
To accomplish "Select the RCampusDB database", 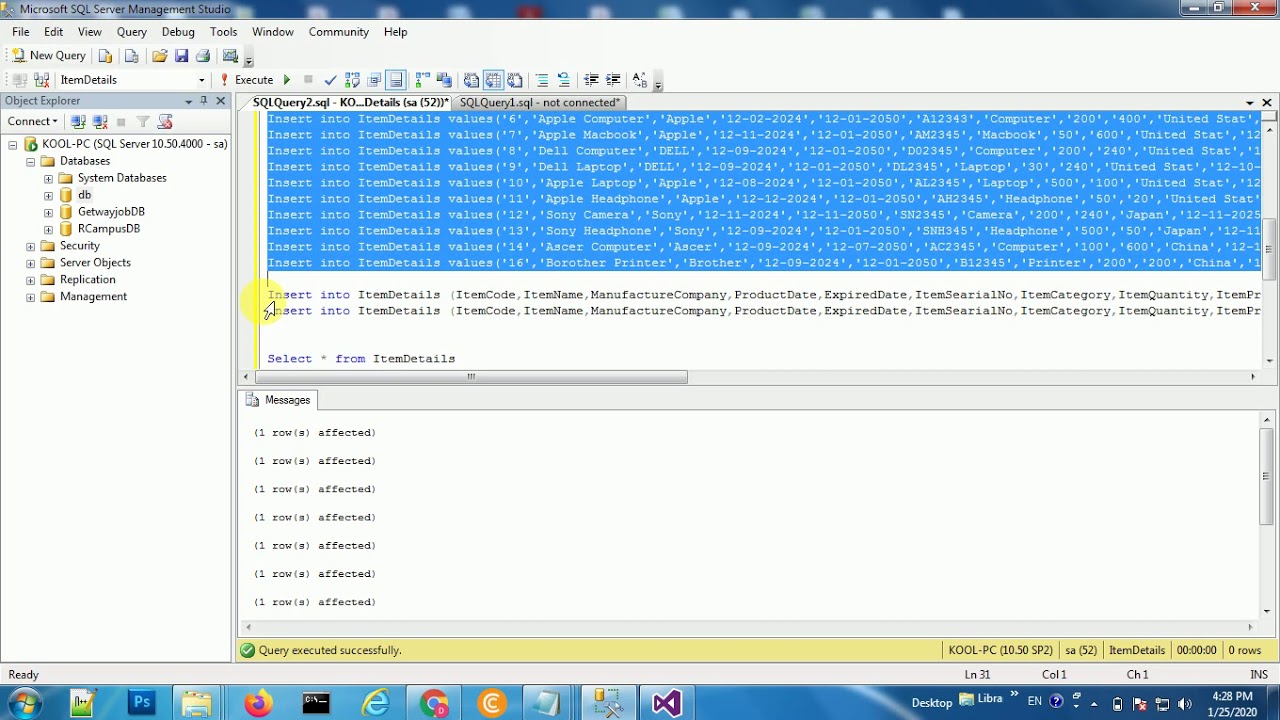I will (108, 229).
